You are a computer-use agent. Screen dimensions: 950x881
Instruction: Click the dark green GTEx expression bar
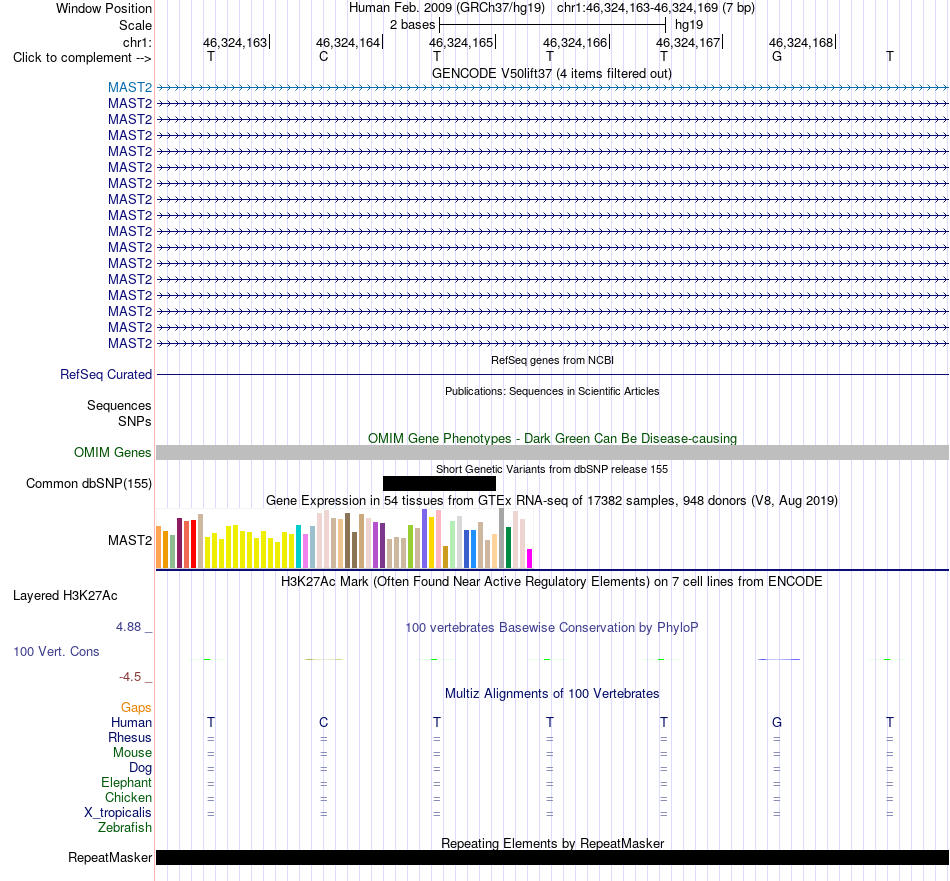[x=508, y=548]
